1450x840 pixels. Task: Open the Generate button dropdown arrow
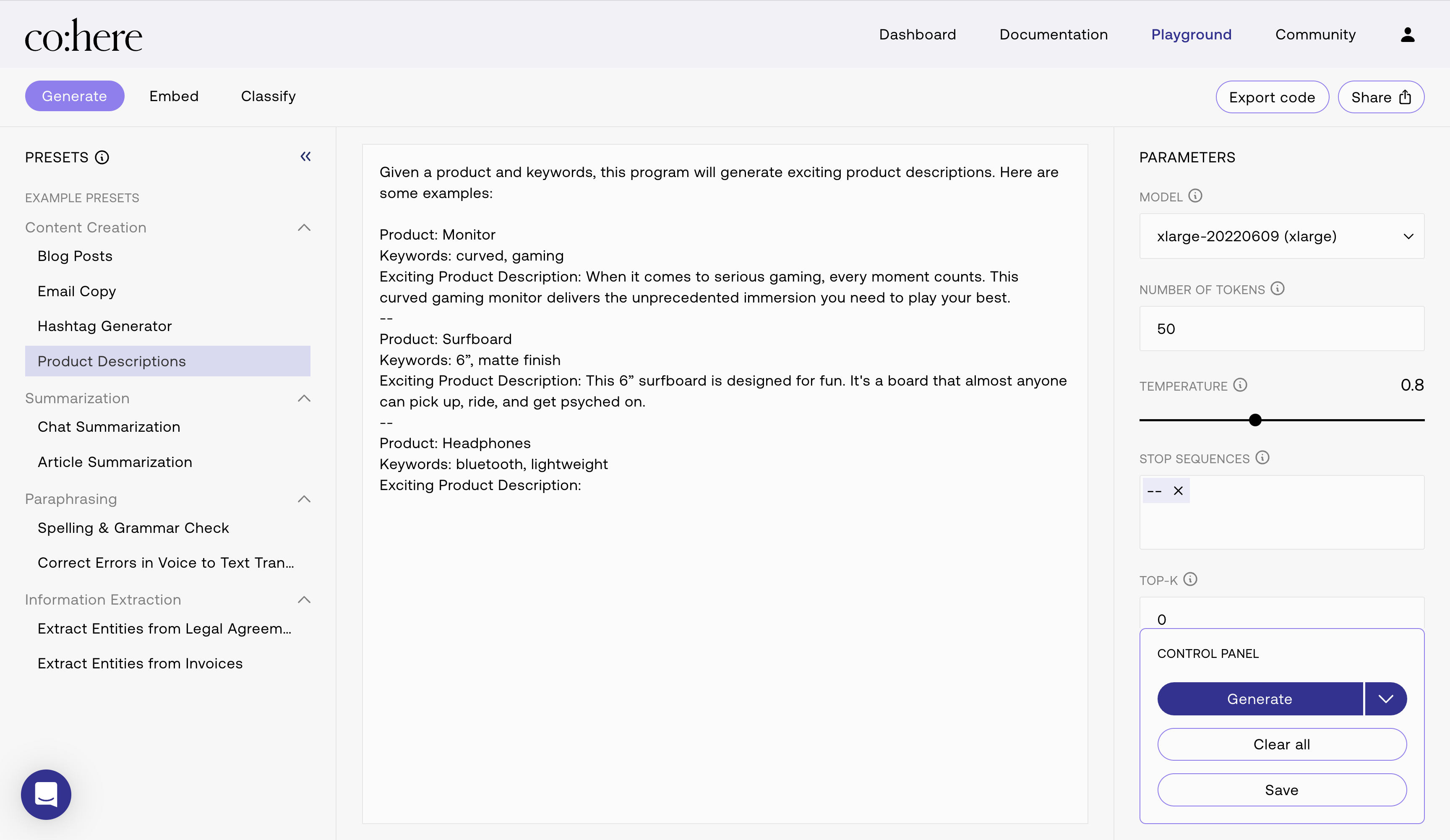(x=1385, y=699)
